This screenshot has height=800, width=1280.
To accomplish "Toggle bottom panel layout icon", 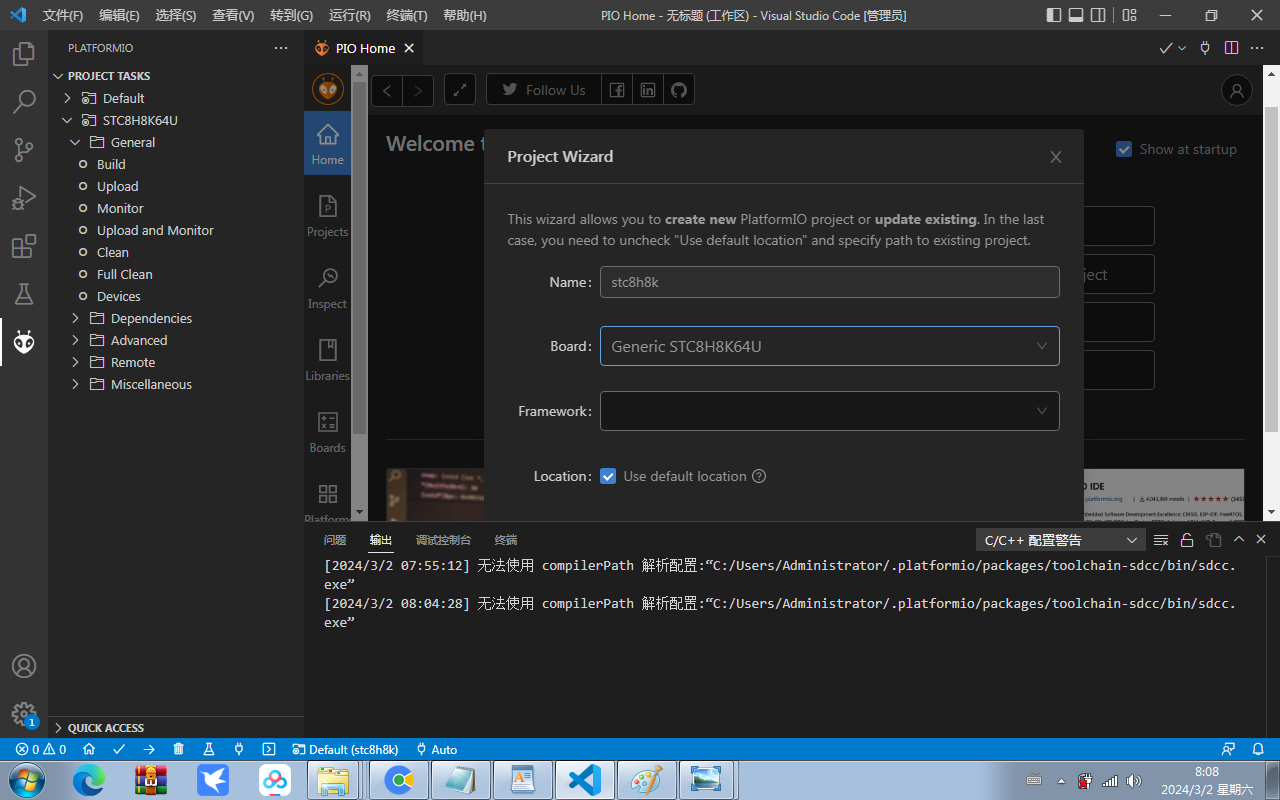I will pyautogui.click(x=1076, y=15).
